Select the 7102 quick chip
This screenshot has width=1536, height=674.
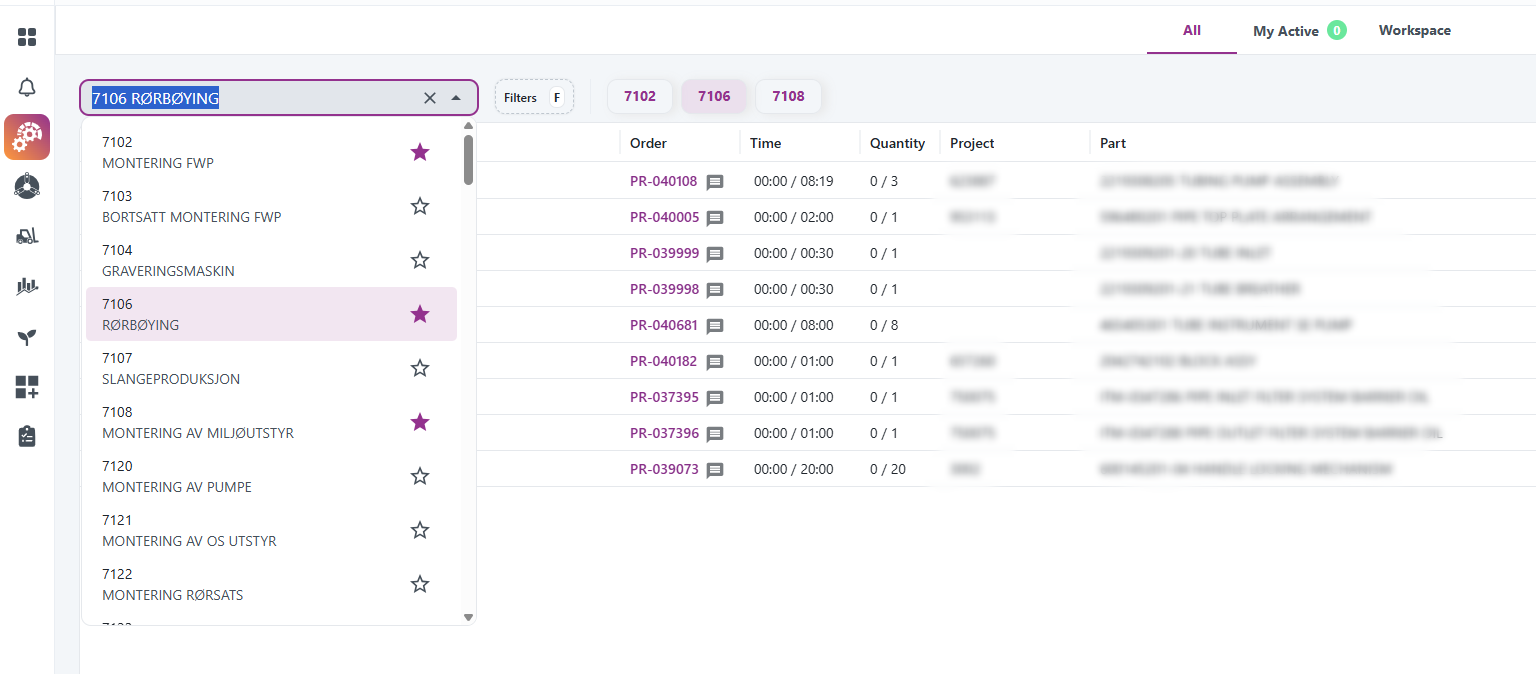pos(640,96)
